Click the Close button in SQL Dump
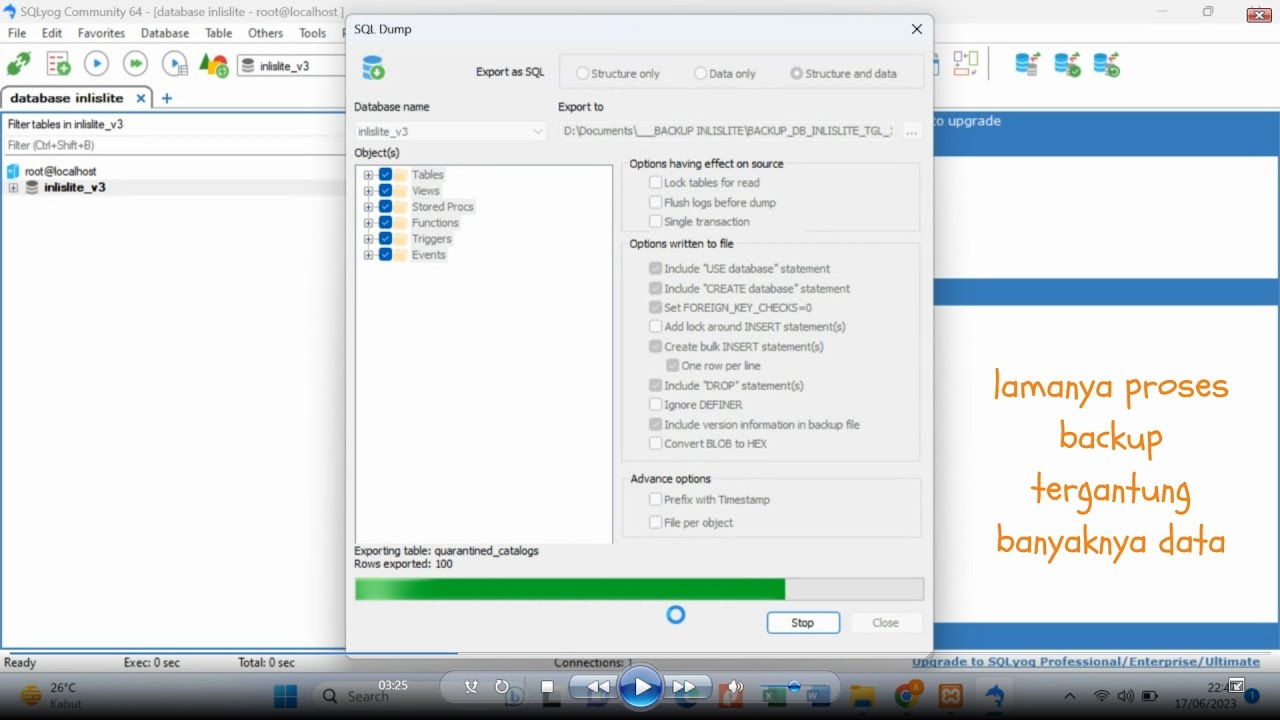This screenshot has height=720, width=1280. tap(885, 623)
